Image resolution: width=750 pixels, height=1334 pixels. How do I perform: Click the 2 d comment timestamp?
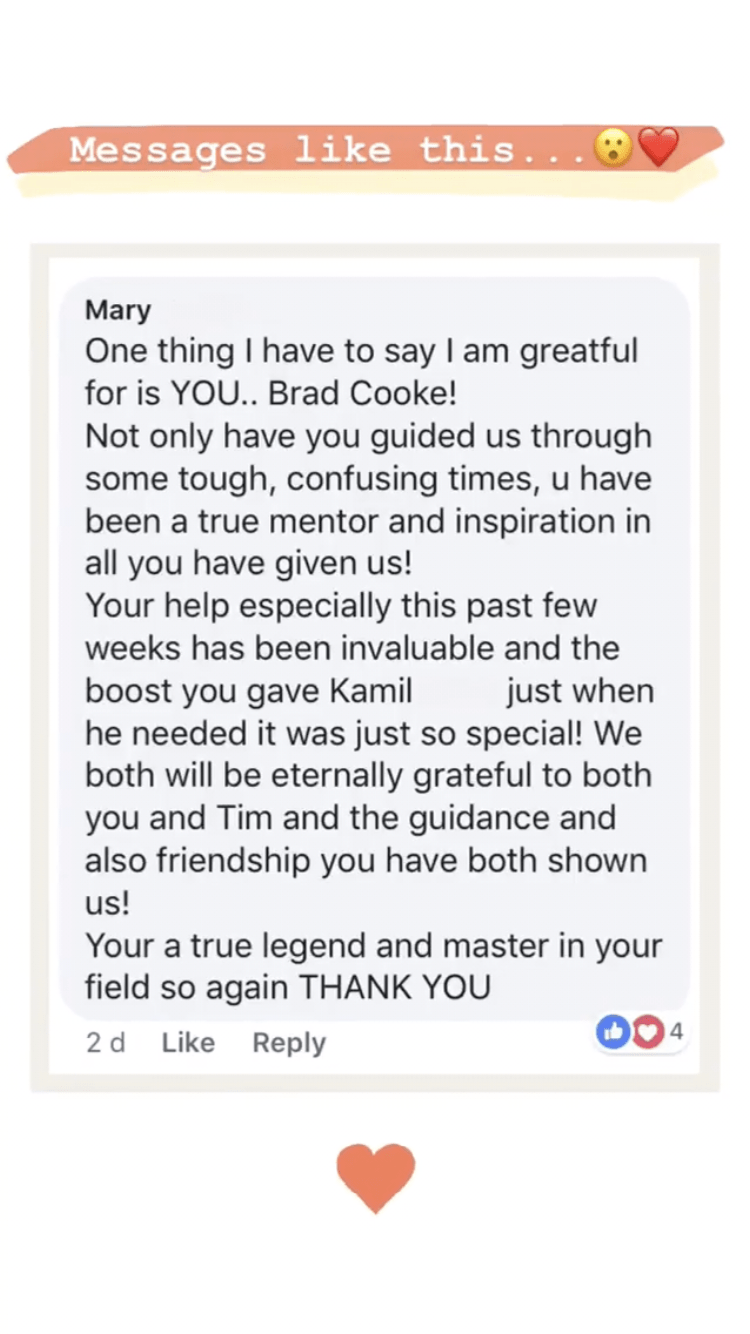tap(105, 1043)
